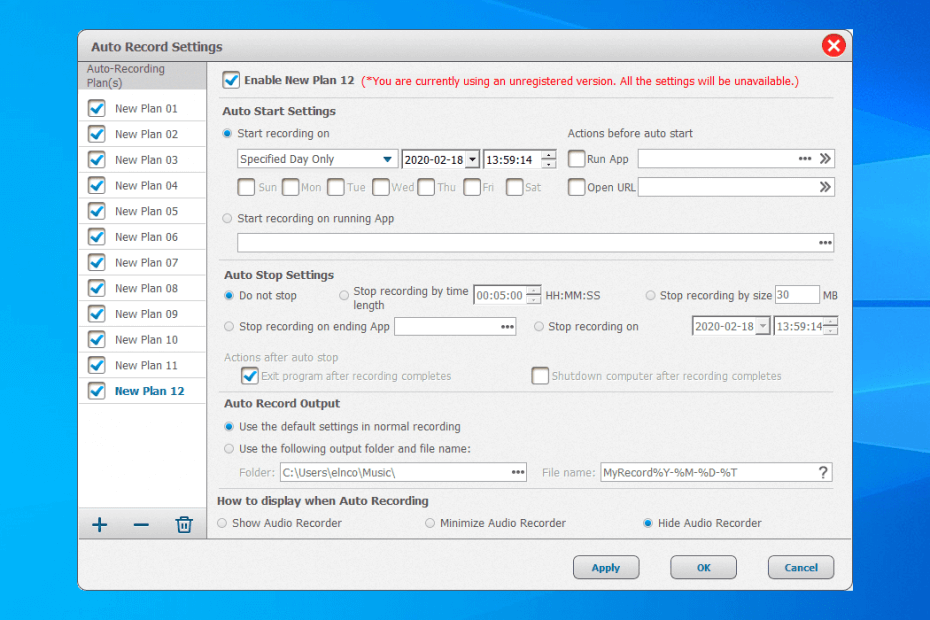Click double-arrow icon next to Open URL field
This screenshot has height=620, width=930.
pos(825,187)
